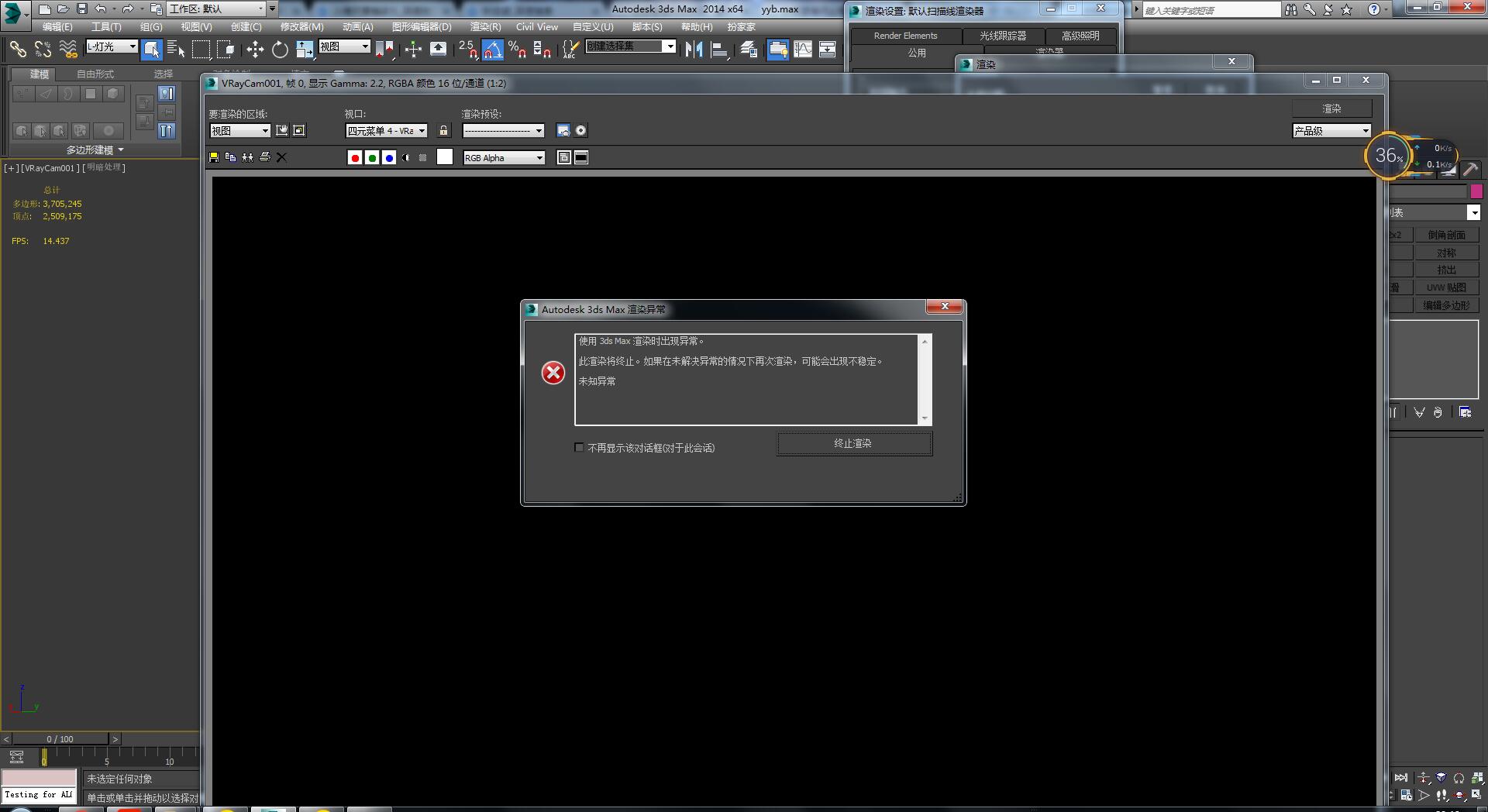Open the Select by Name tool

[176, 50]
